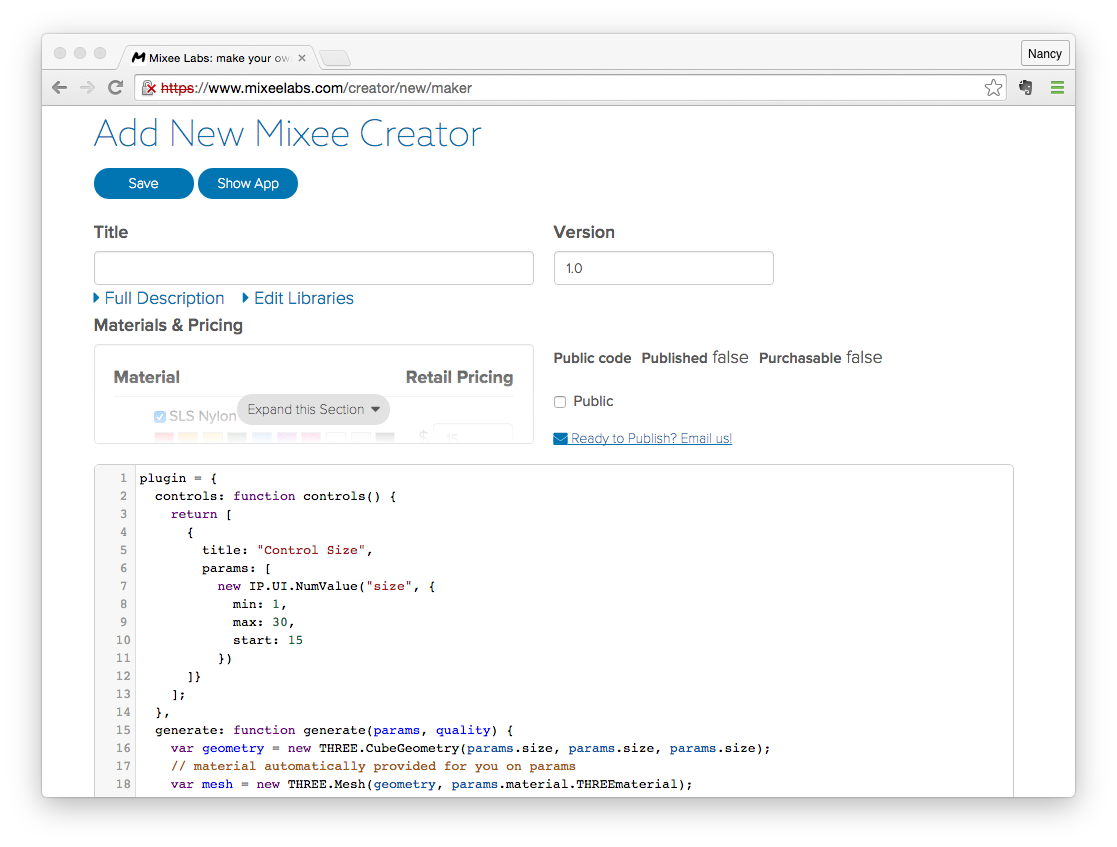Bookmark the page with the star icon

coord(993,88)
